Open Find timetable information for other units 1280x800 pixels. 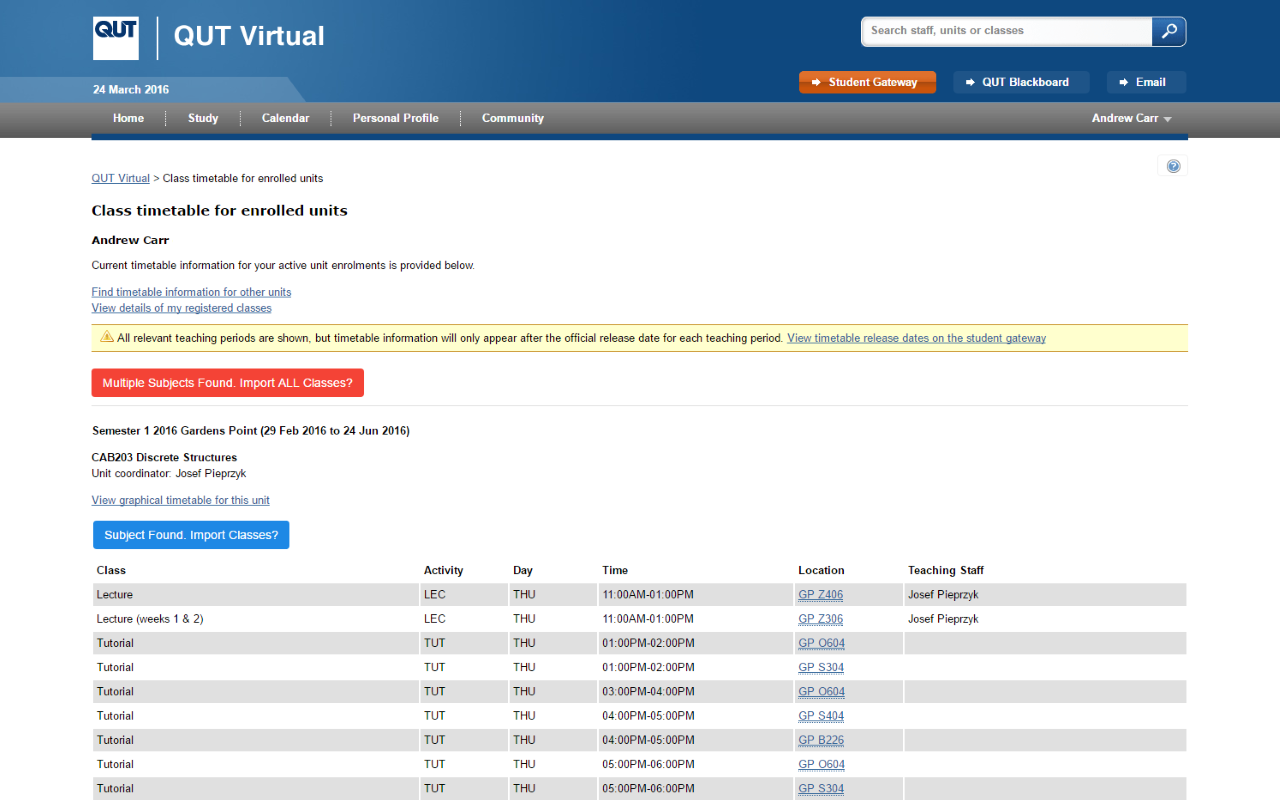(191, 292)
